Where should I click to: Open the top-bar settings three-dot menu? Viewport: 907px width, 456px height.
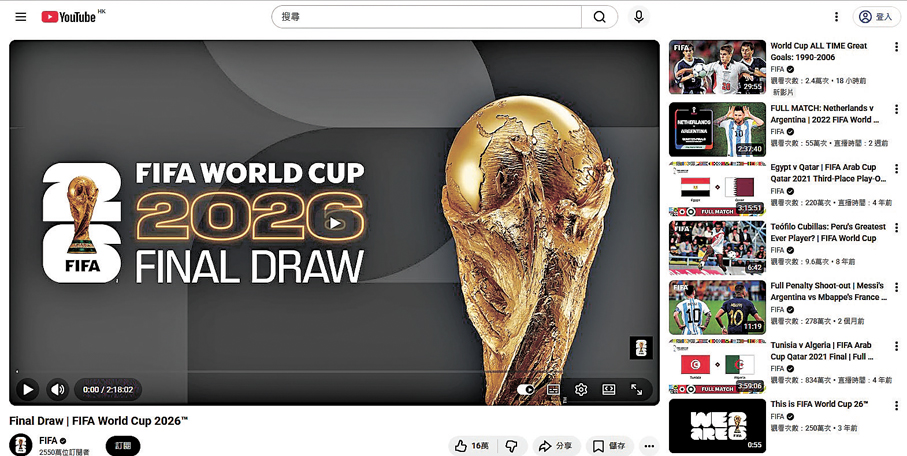836,17
